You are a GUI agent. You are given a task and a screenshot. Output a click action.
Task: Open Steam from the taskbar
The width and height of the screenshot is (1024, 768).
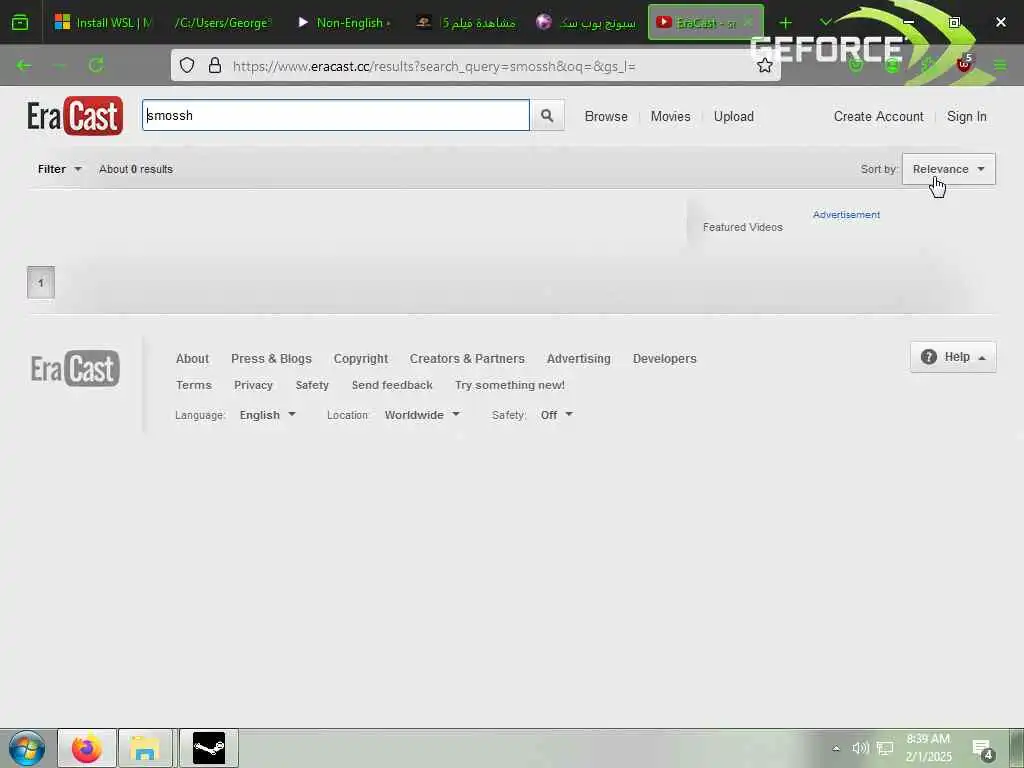tap(209, 748)
